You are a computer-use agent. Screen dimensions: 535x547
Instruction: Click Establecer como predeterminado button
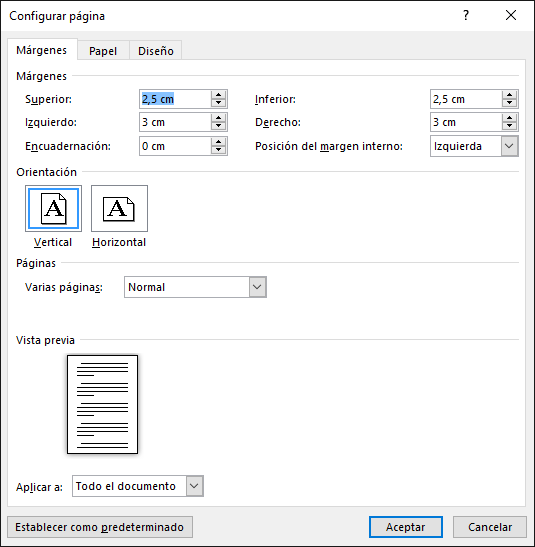99,527
